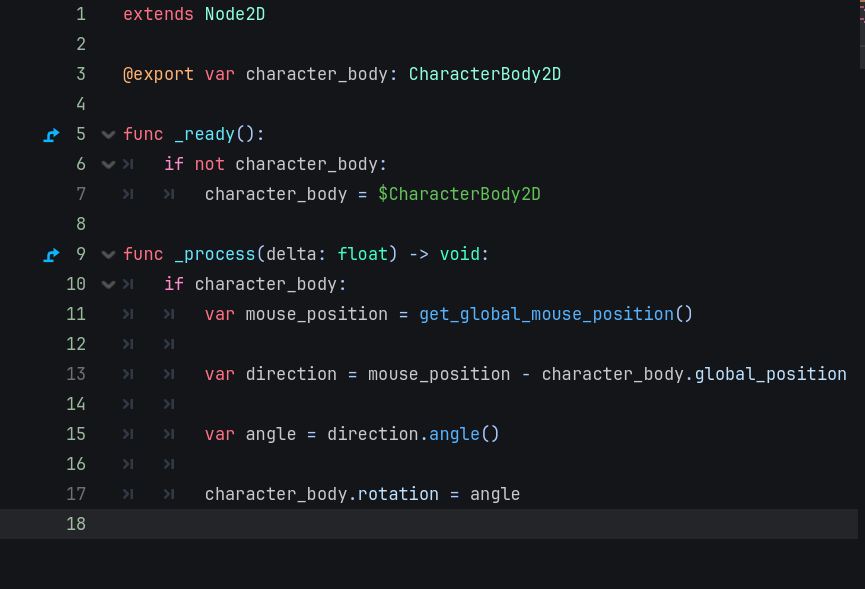Click the green $CharacterBody2D node reference
865x589 pixels.
[459, 194]
